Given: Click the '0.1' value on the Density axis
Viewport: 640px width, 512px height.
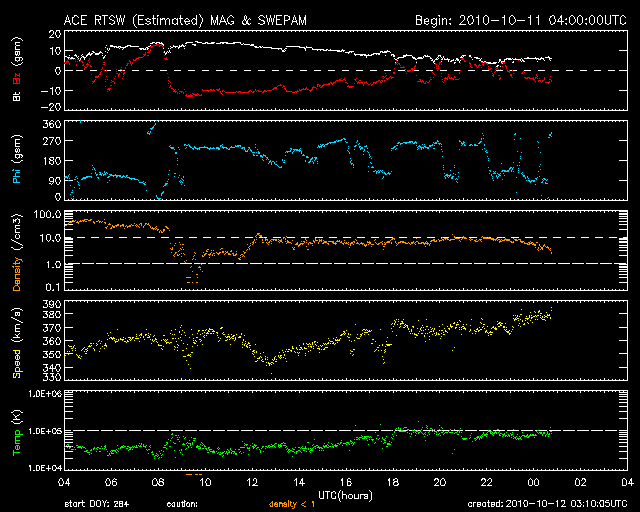Looking at the screenshot, I should 53,287.
